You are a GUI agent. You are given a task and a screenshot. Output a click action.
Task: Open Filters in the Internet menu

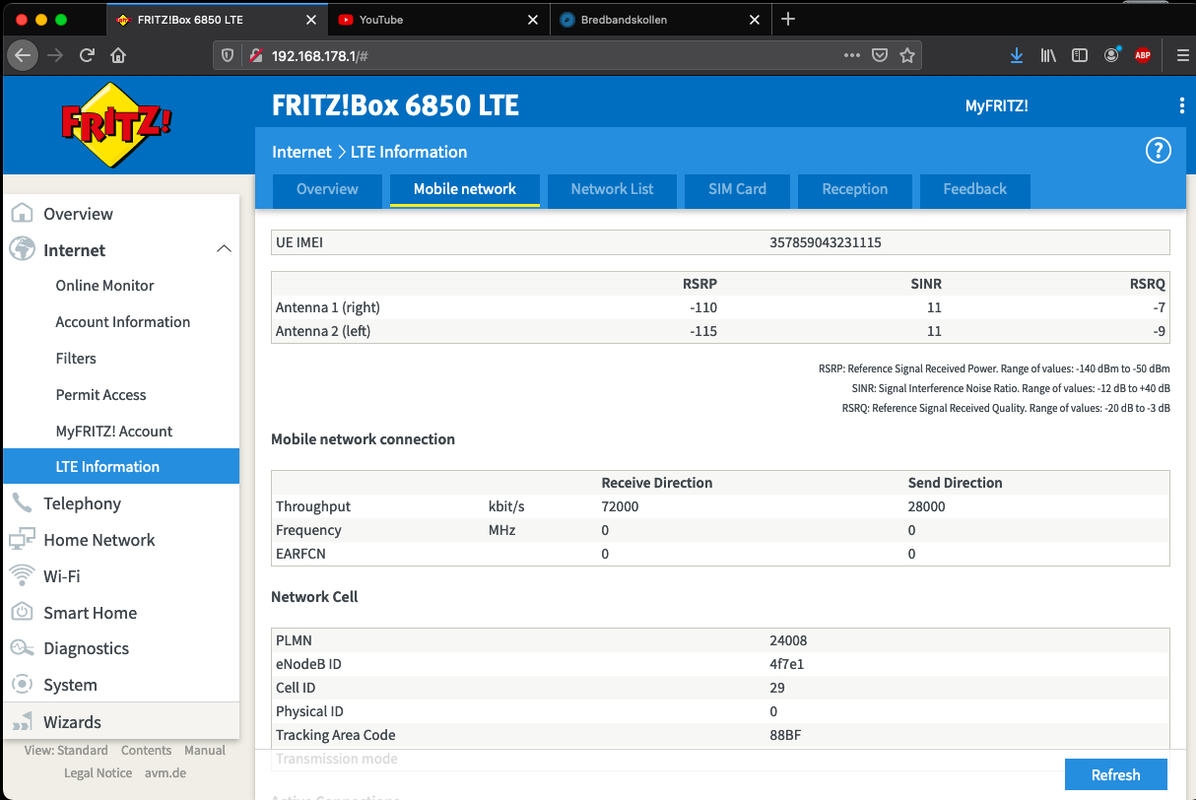pos(76,358)
